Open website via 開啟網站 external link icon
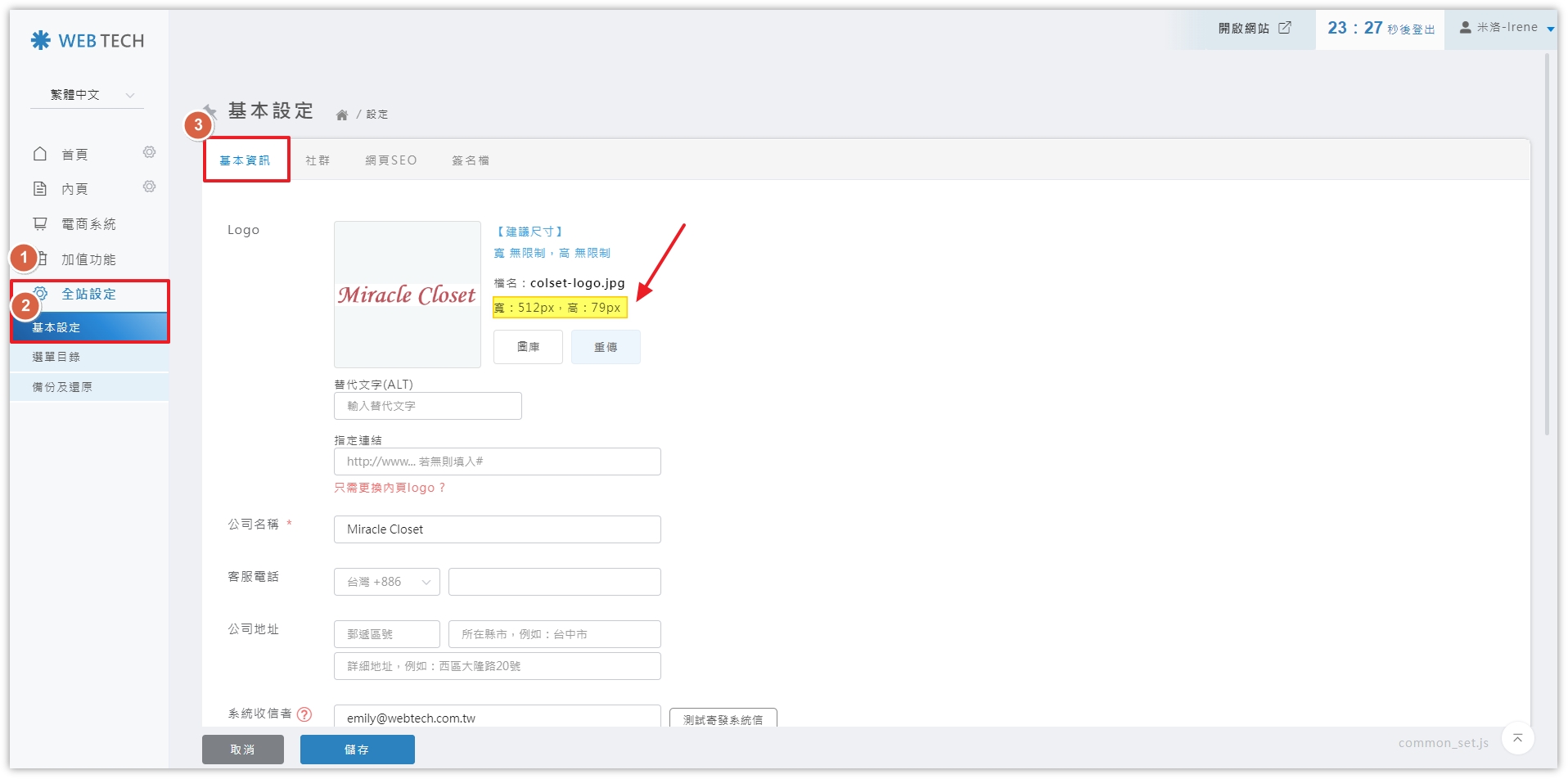 (x=1285, y=28)
